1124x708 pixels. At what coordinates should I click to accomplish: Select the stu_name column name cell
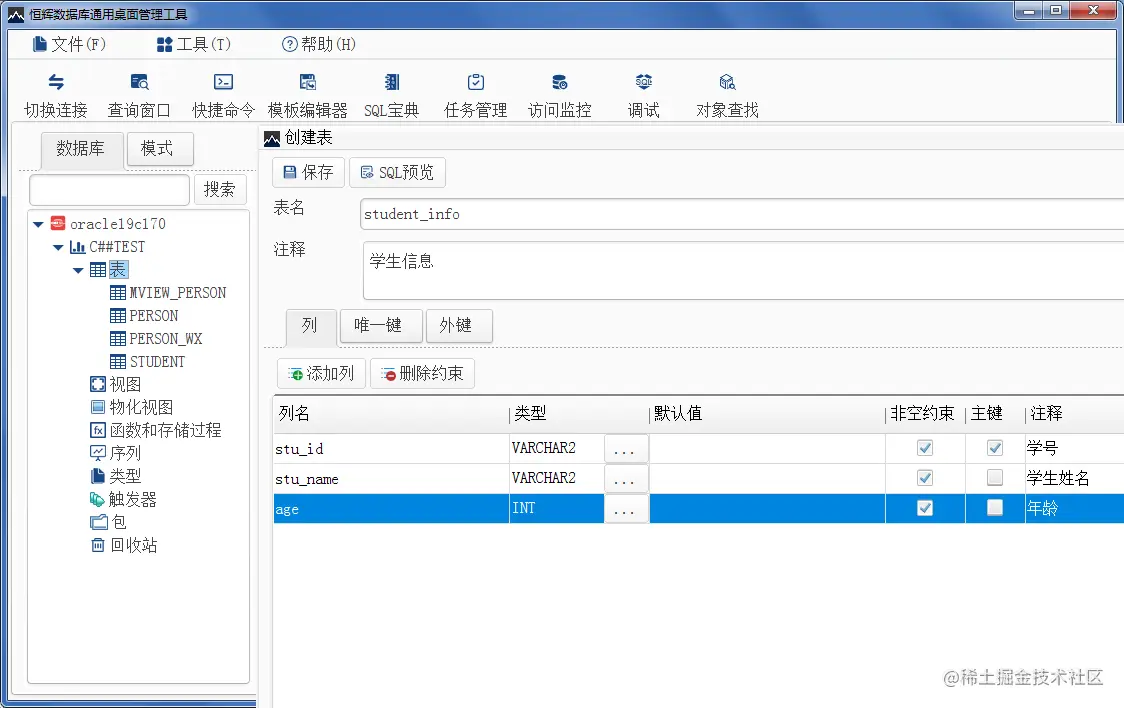[x=391, y=479]
